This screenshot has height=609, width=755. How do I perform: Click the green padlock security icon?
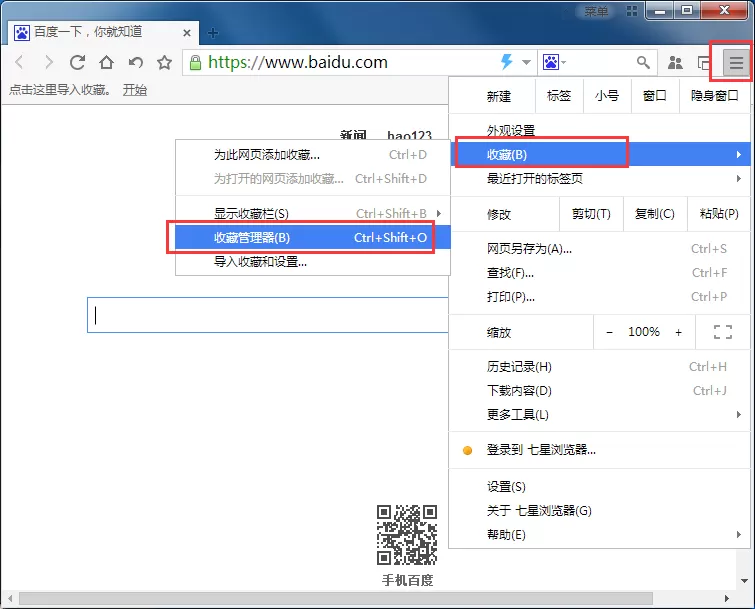(195, 63)
